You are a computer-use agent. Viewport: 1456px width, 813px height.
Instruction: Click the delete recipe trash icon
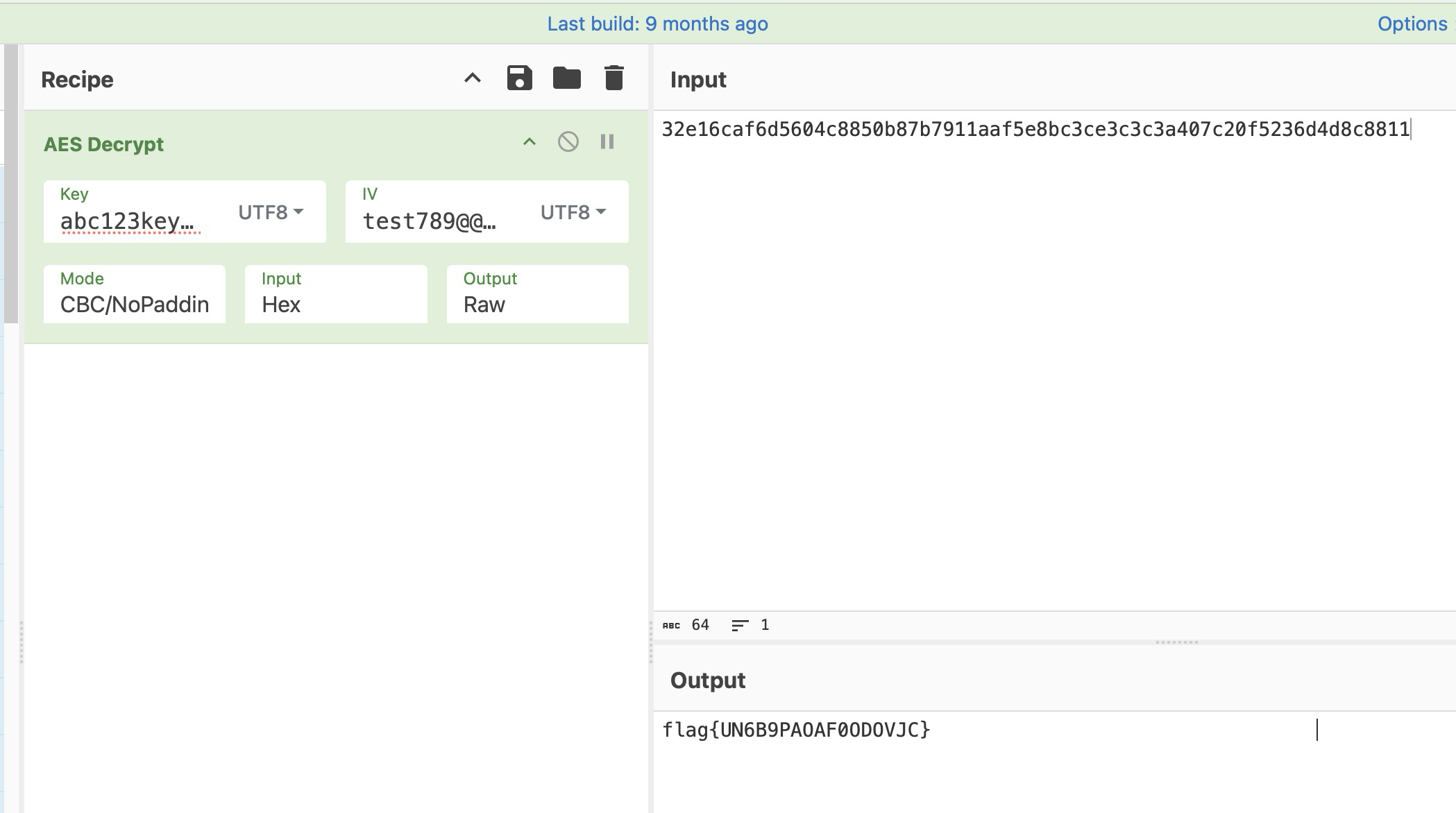pyautogui.click(x=613, y=78)
